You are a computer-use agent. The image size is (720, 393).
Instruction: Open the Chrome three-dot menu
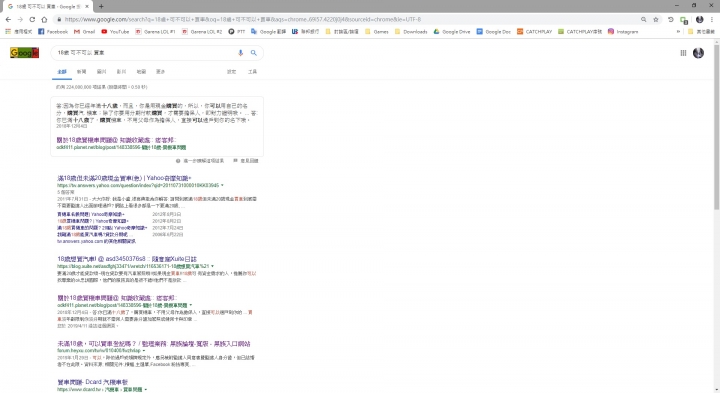[x=712, y=19]
